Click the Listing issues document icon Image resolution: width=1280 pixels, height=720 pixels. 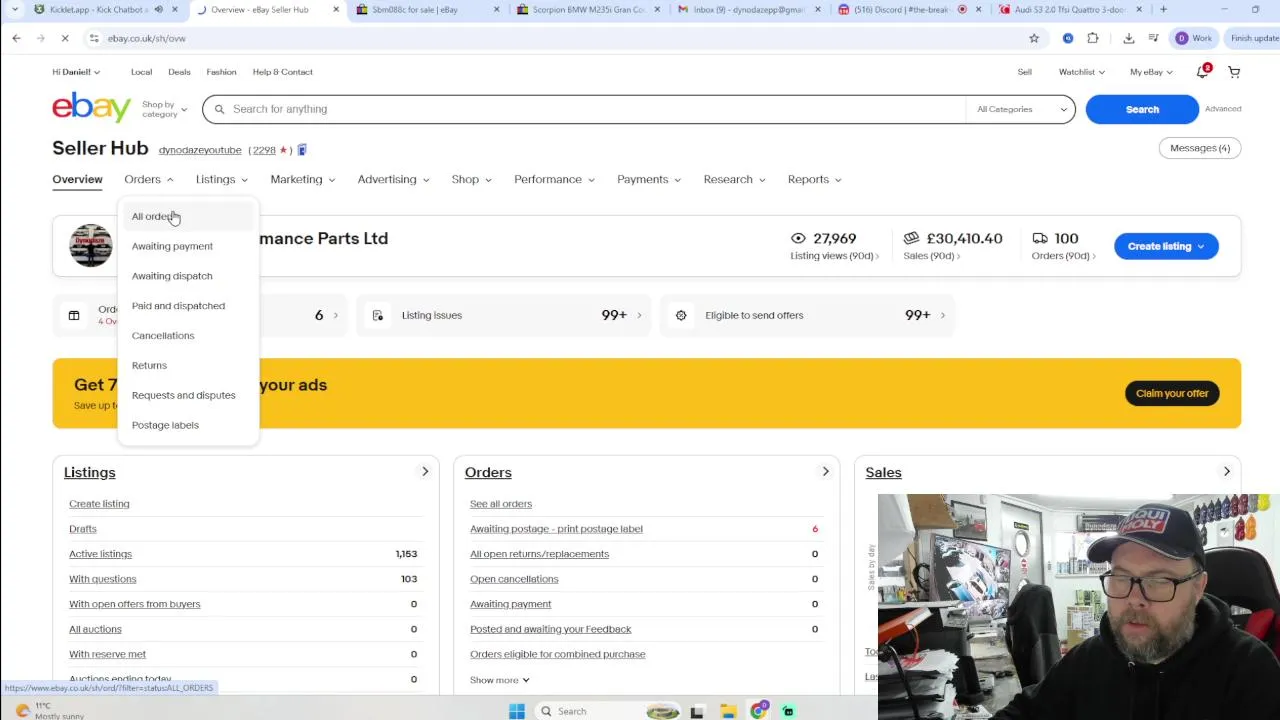378,315
